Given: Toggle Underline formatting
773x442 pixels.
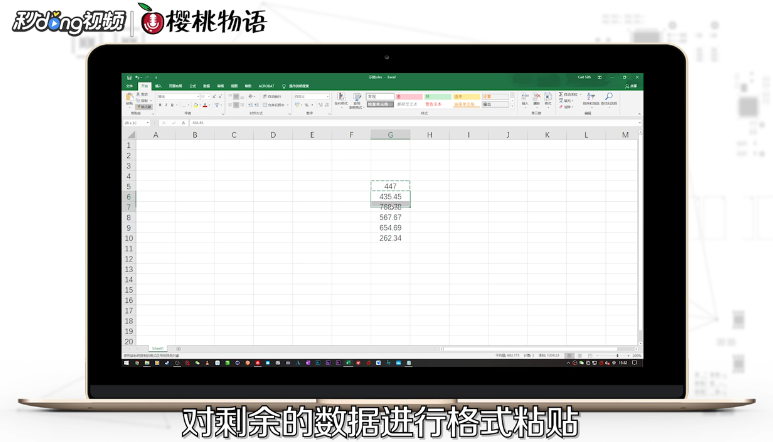Looking at the screenshot, I should (x=172, y=105).
